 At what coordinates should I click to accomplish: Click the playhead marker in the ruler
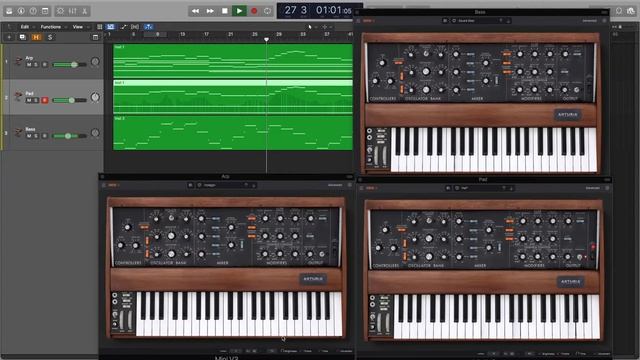pyautogui.click(x=267, y=40)
